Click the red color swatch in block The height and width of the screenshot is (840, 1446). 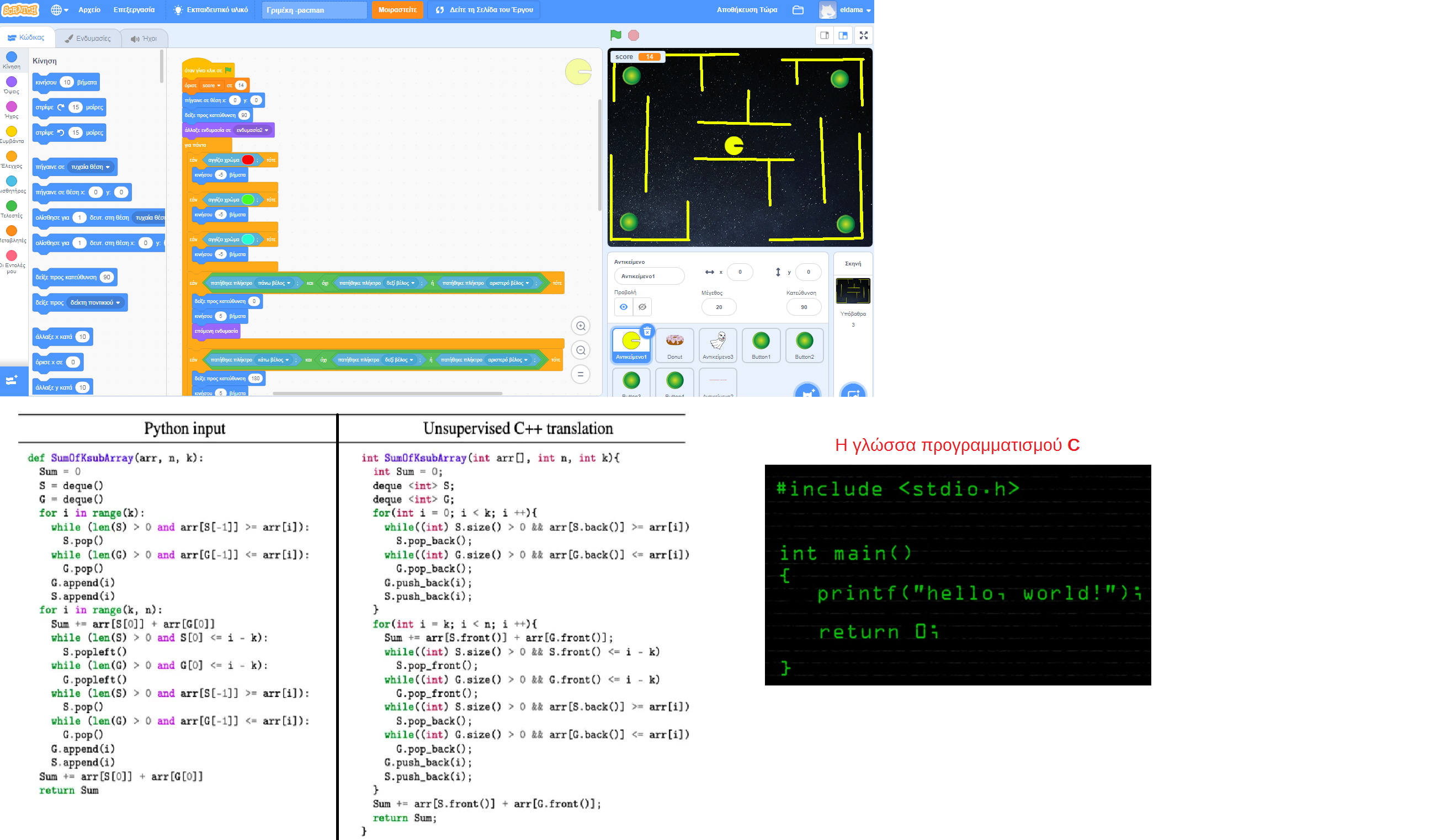(248, 160)
